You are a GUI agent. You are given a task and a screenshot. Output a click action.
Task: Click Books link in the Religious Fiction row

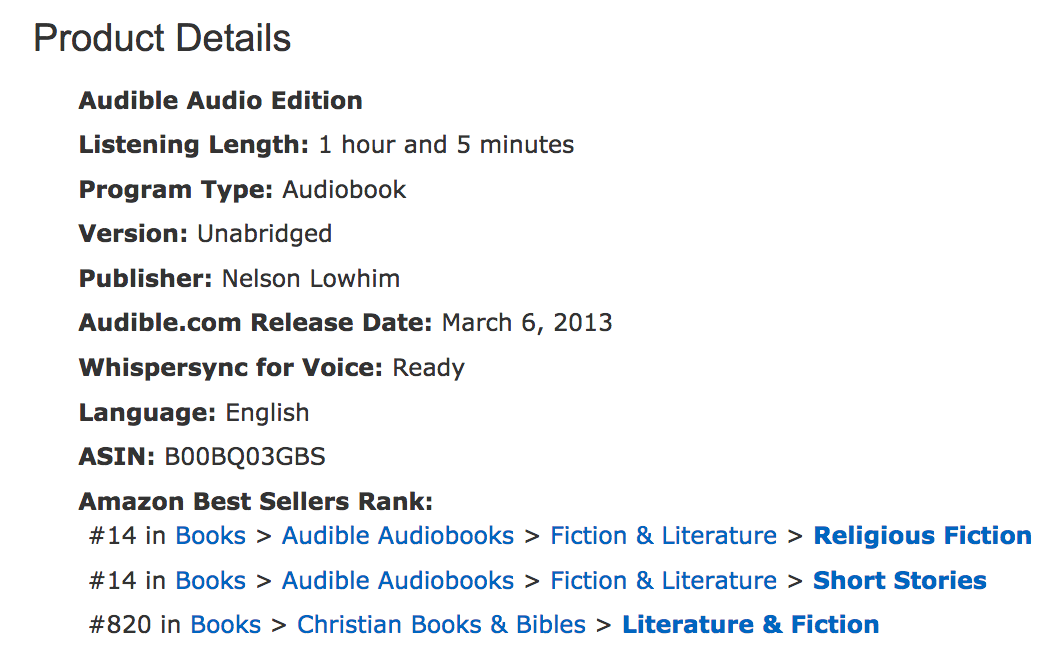click(210, 536)
